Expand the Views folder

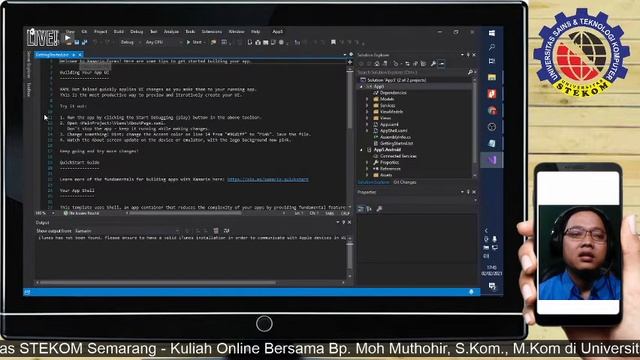(367, 118)
